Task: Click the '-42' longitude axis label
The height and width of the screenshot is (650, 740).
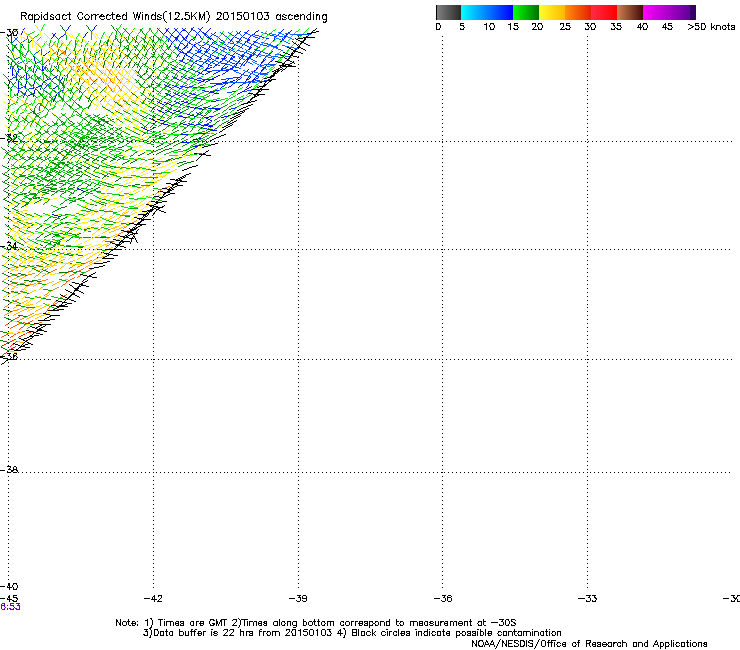Action: pos(153,599)
